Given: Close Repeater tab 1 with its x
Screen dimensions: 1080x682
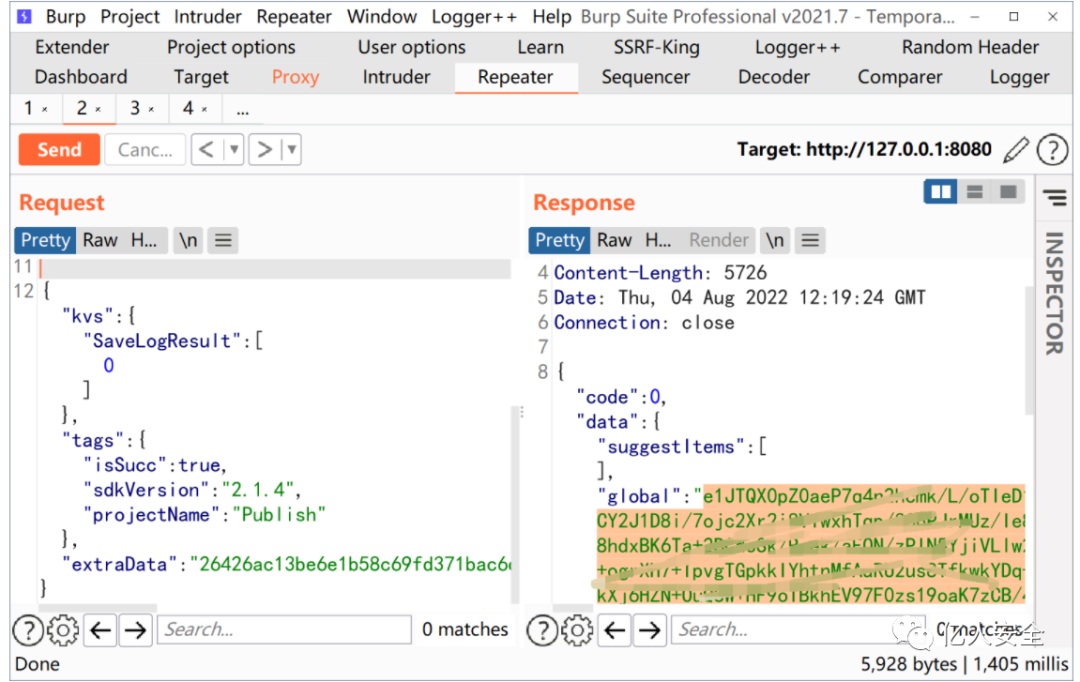Looking at the screenshot, I should pos(45,110).
